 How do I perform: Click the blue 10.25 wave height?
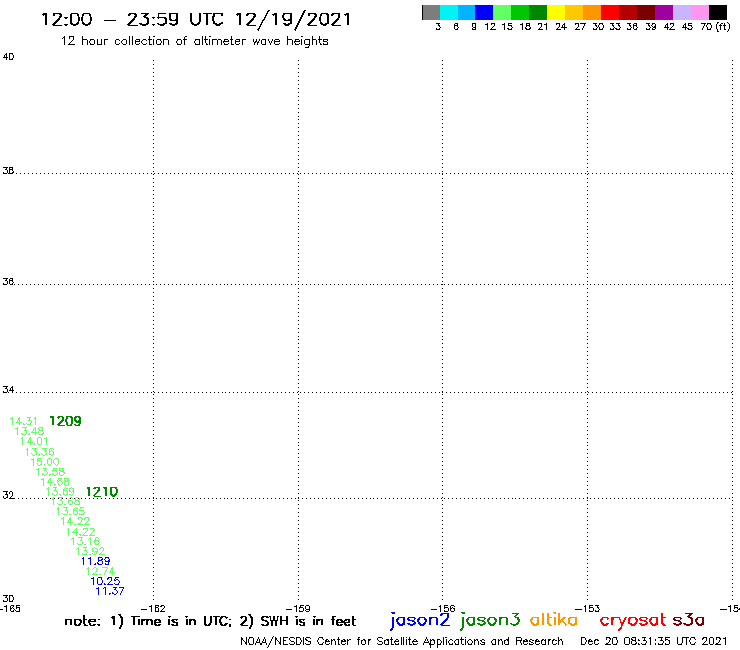pos(105,581)
